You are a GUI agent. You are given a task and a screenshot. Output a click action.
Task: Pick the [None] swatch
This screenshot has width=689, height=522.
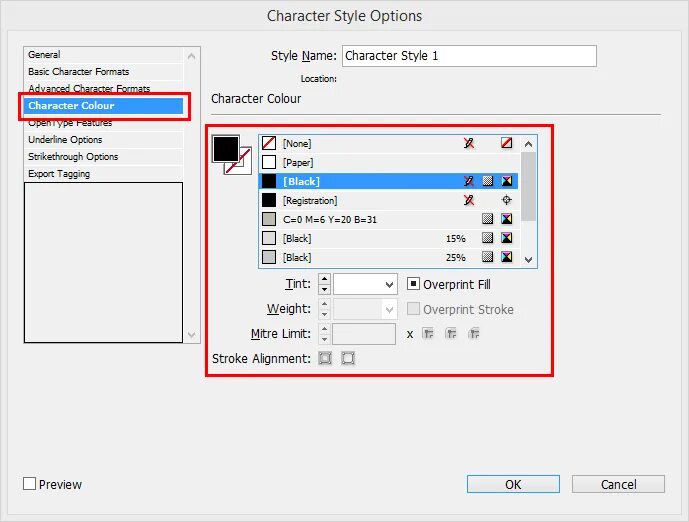click(x=389, y=143)
